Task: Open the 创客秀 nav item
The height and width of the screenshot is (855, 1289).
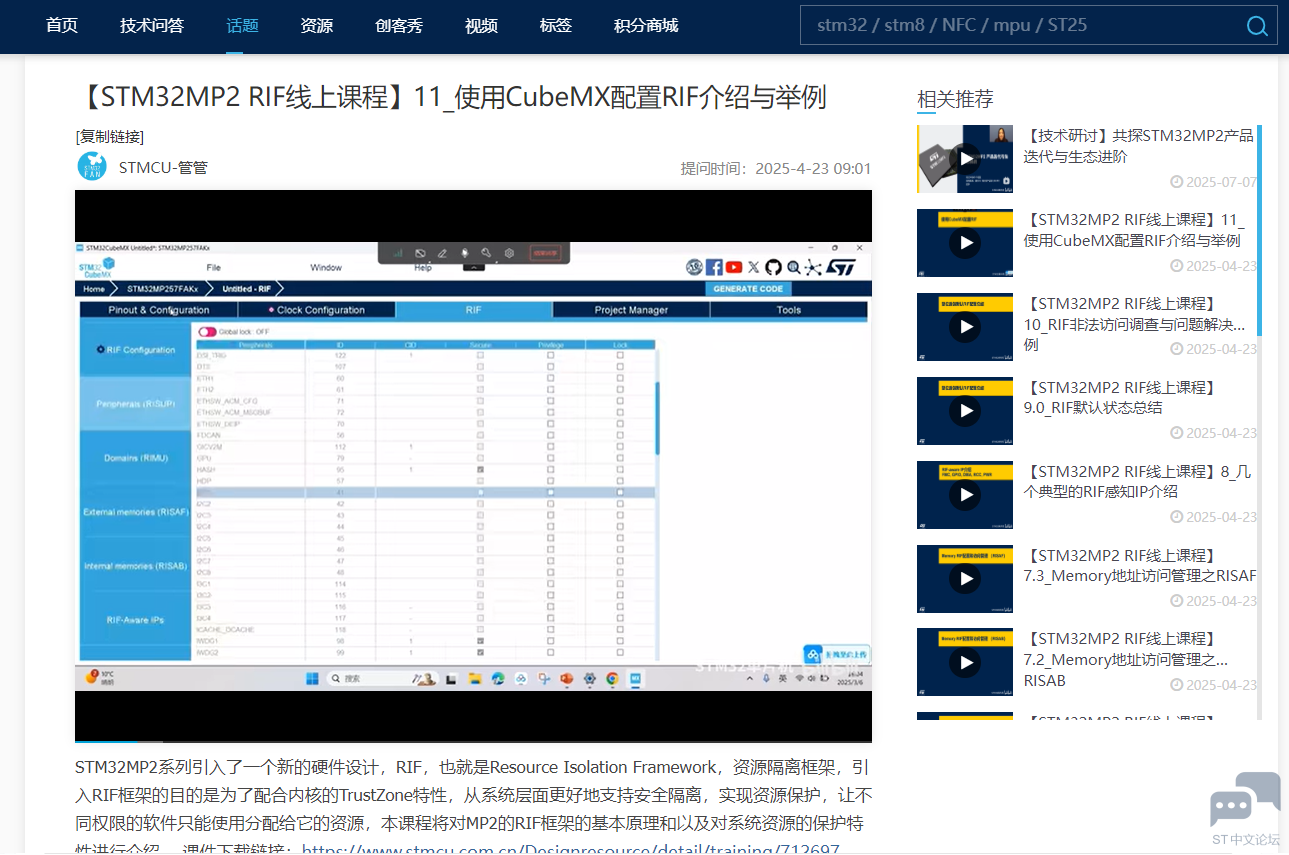Action: 399,26
